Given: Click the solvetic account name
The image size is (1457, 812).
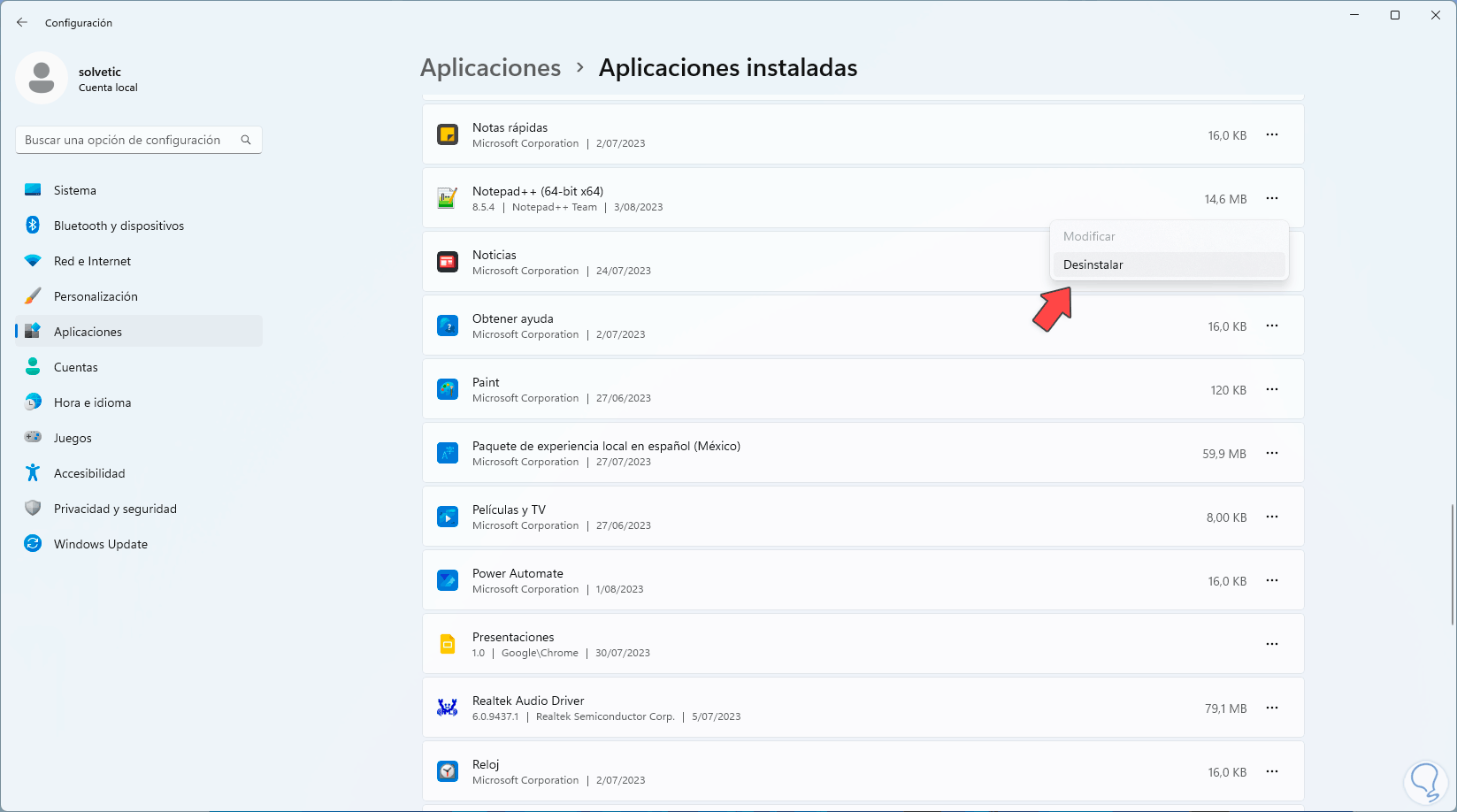Looking at the screenshot, I should 100,72.
